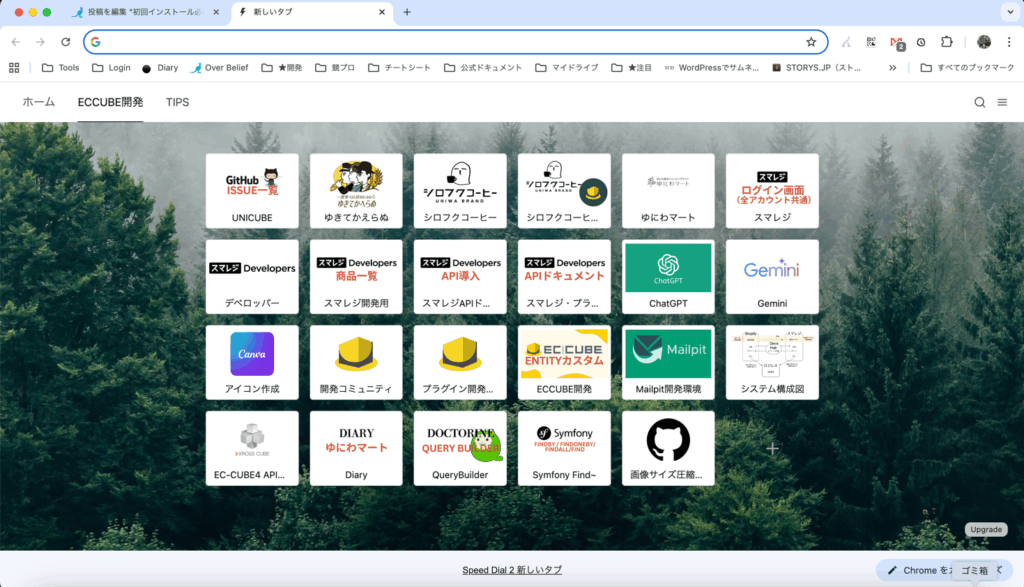The width and height of the screenshot is (1024, 587).
Task: Add a new dial with plus sign
Action: 772,448
